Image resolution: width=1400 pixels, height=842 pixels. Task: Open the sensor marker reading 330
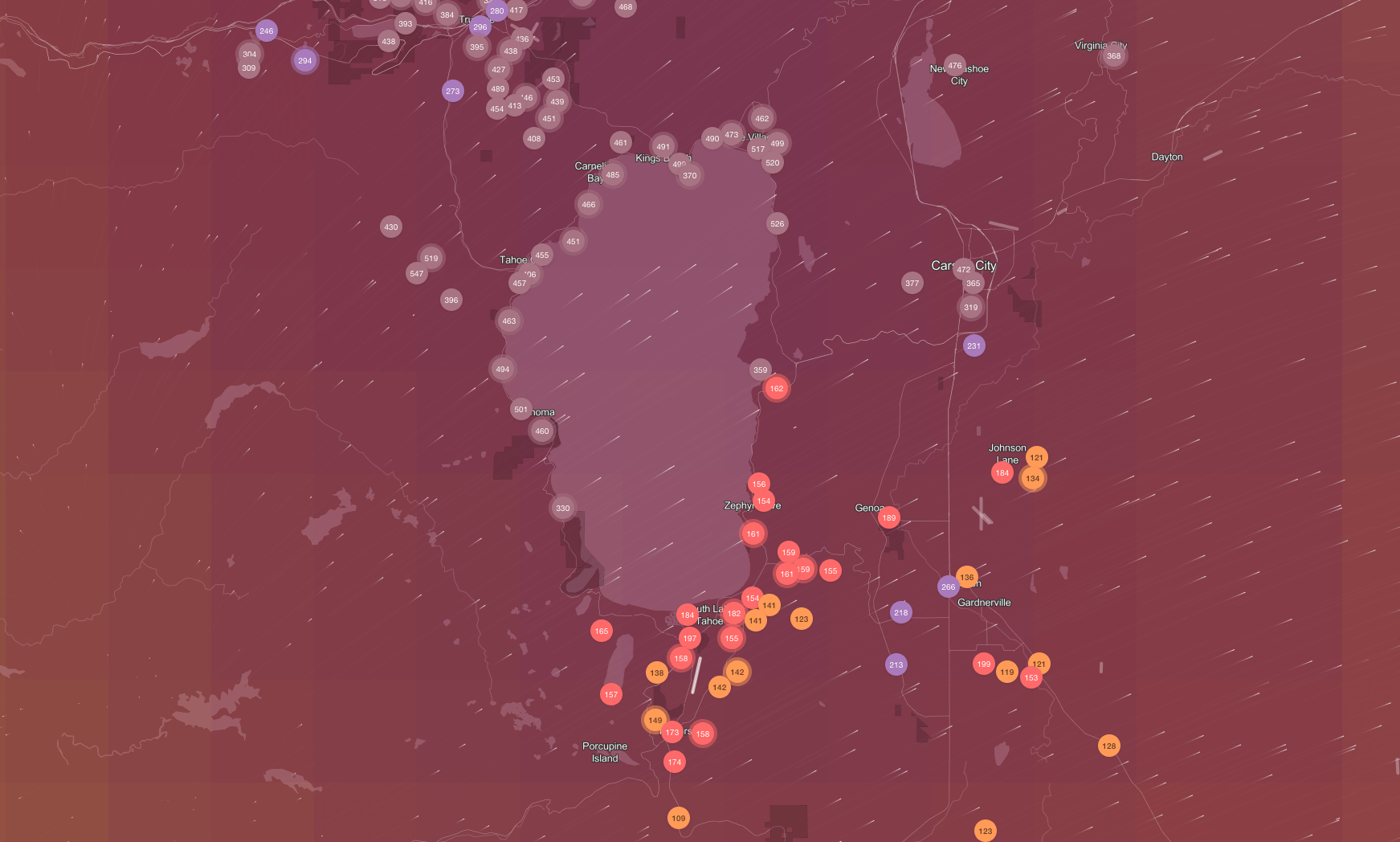click(x=563, y=508)
